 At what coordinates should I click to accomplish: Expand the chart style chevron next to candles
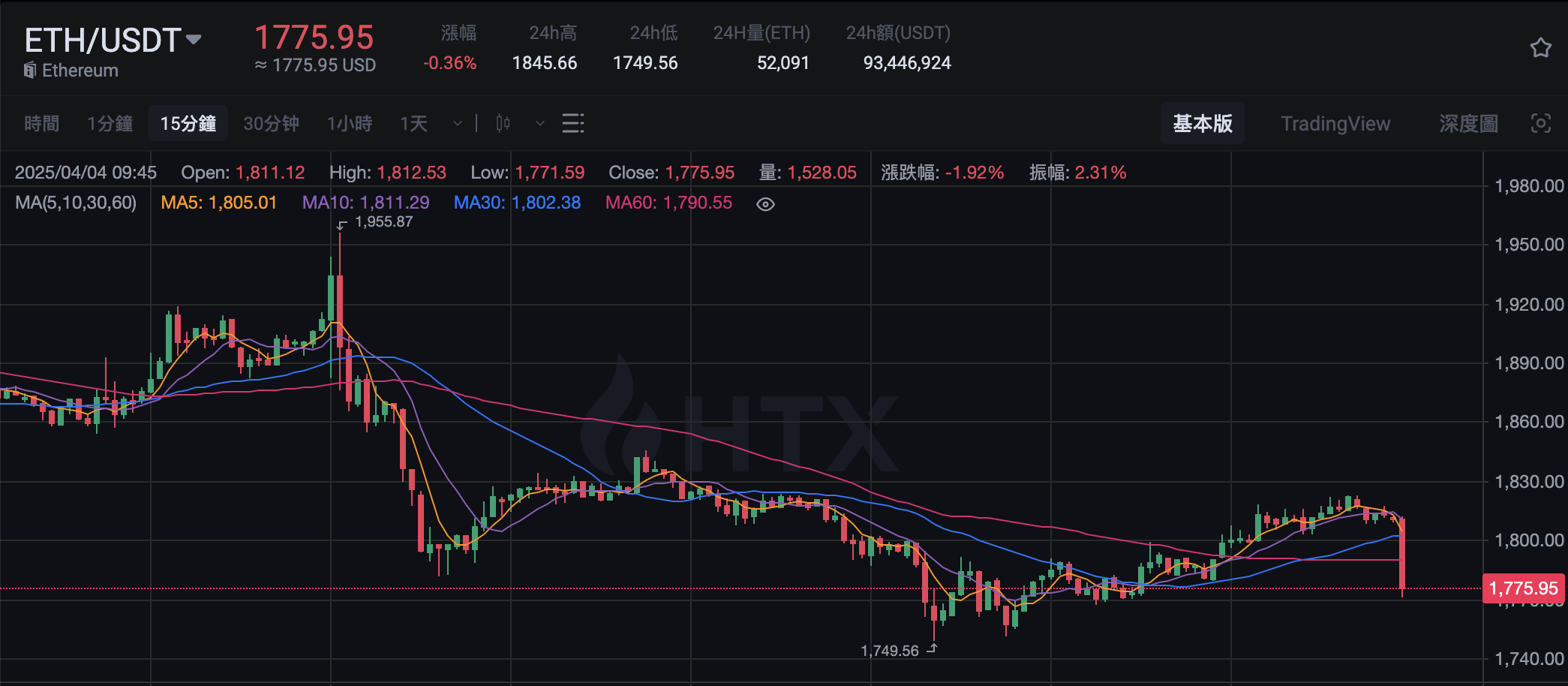(539, 123)
